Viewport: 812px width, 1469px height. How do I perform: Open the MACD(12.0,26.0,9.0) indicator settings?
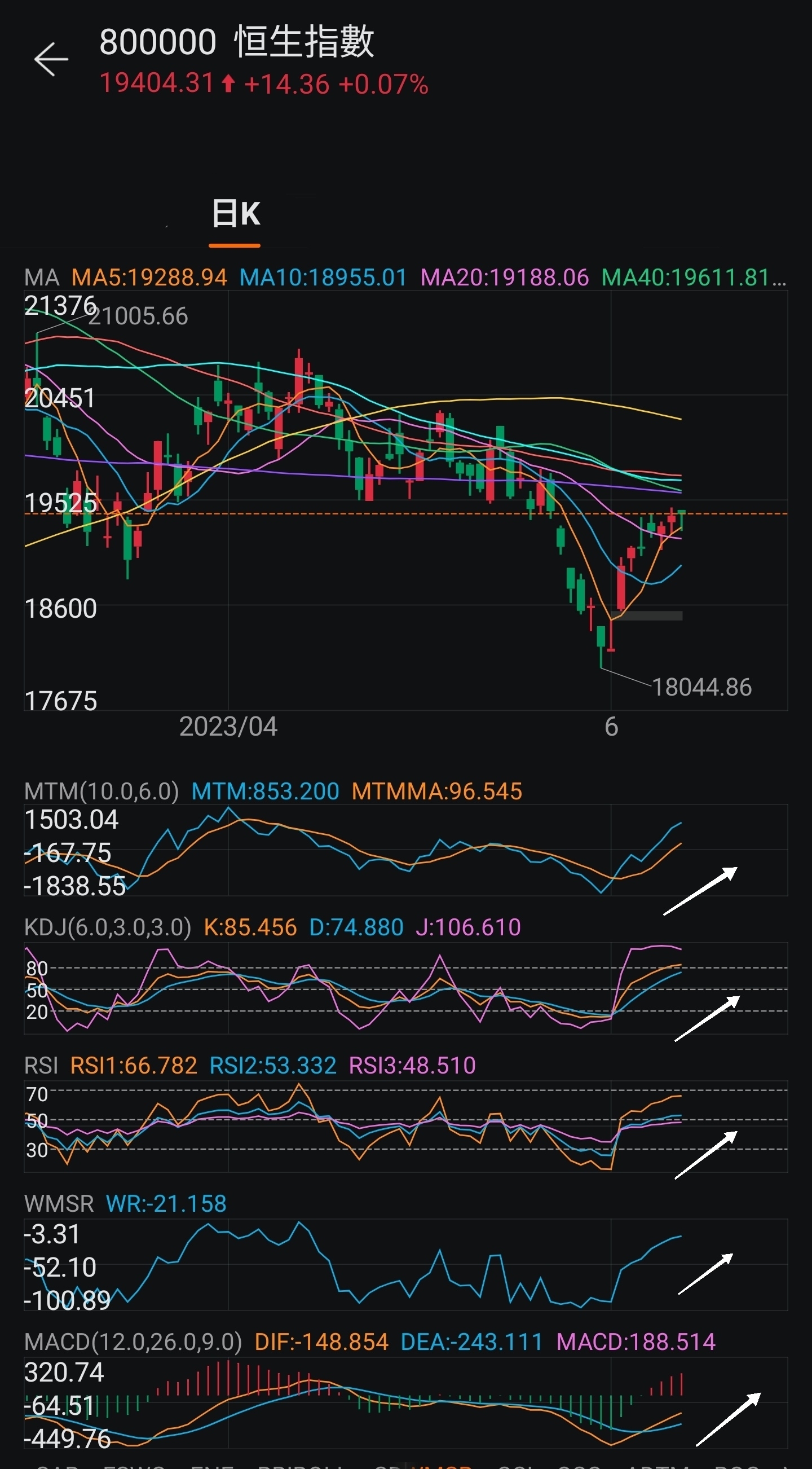133,1342
